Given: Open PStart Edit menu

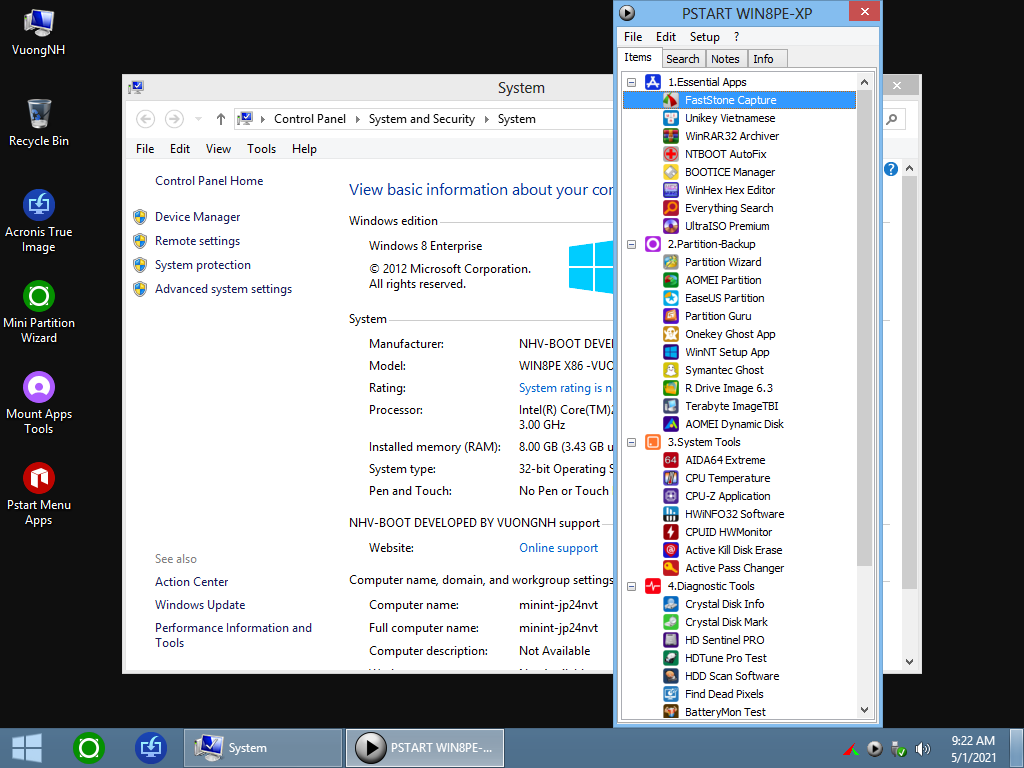Looking at the screenshot, I should (665, 37).
